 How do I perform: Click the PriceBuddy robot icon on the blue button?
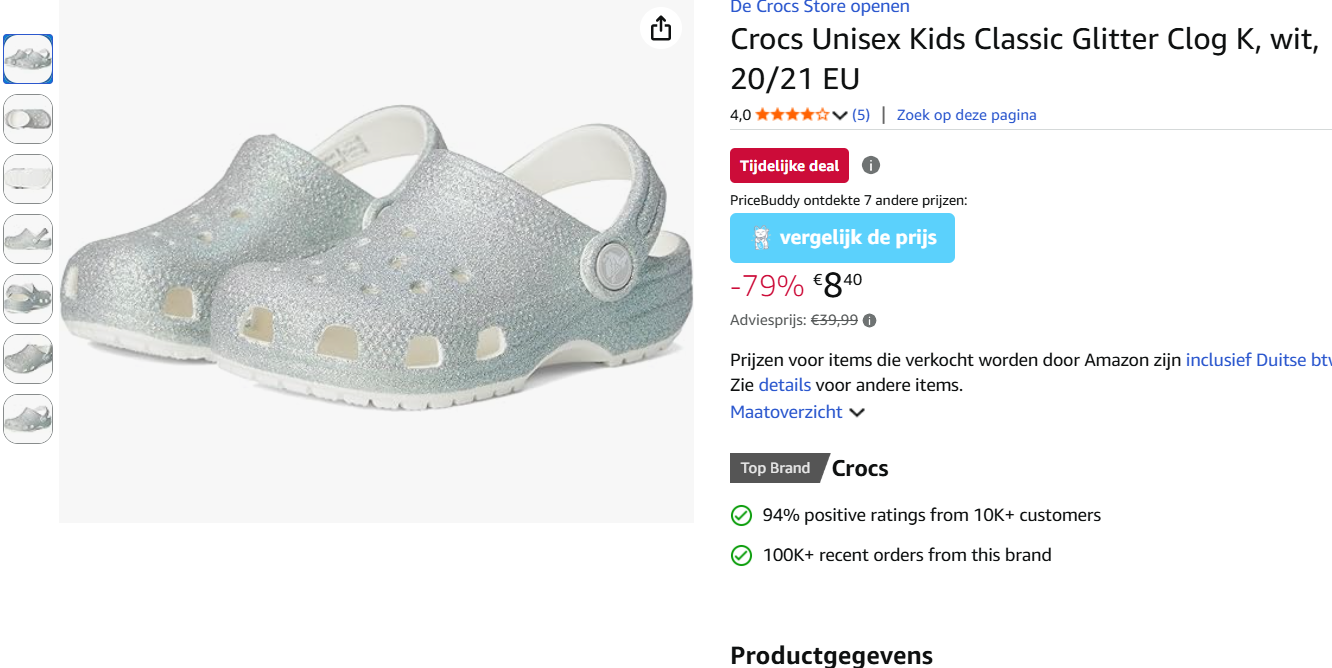pos(762,237)
